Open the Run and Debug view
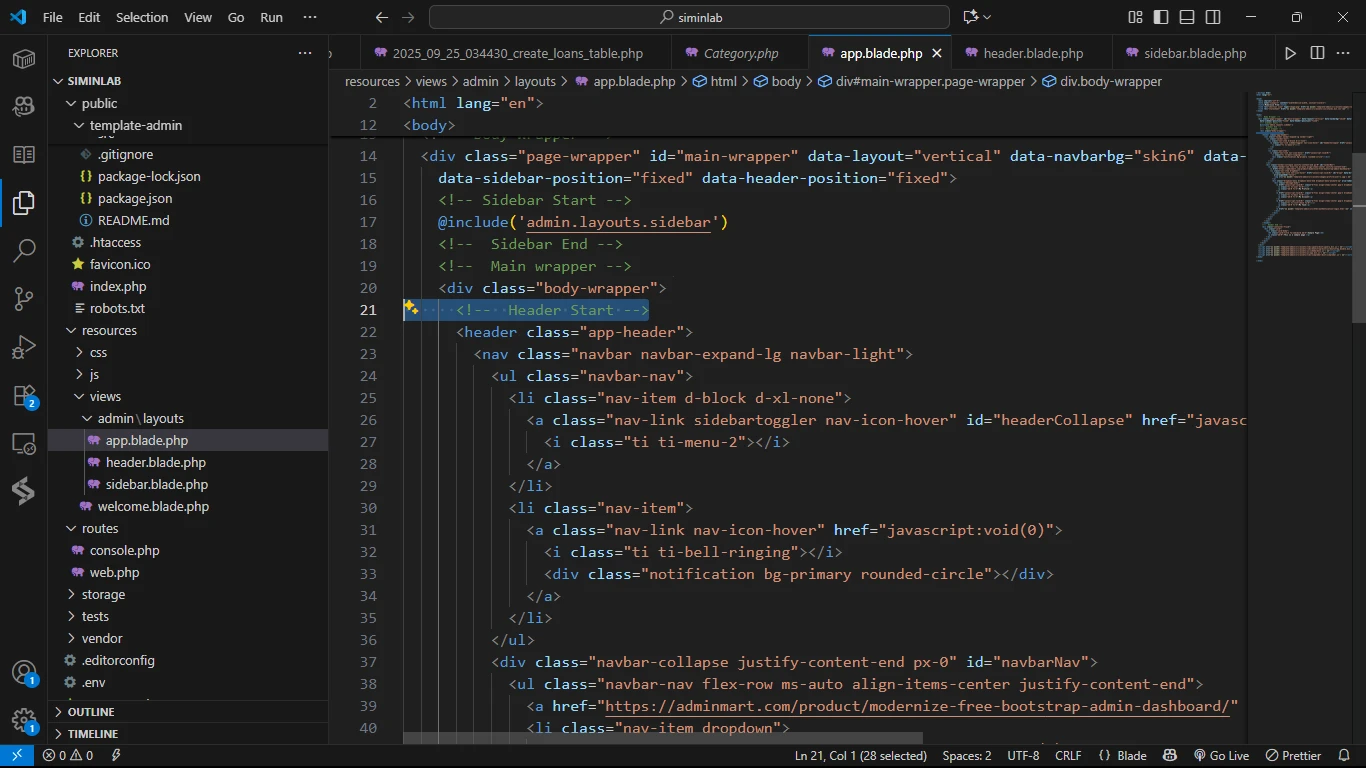This screenshot has width=1366, height=768. pos(24,347)
